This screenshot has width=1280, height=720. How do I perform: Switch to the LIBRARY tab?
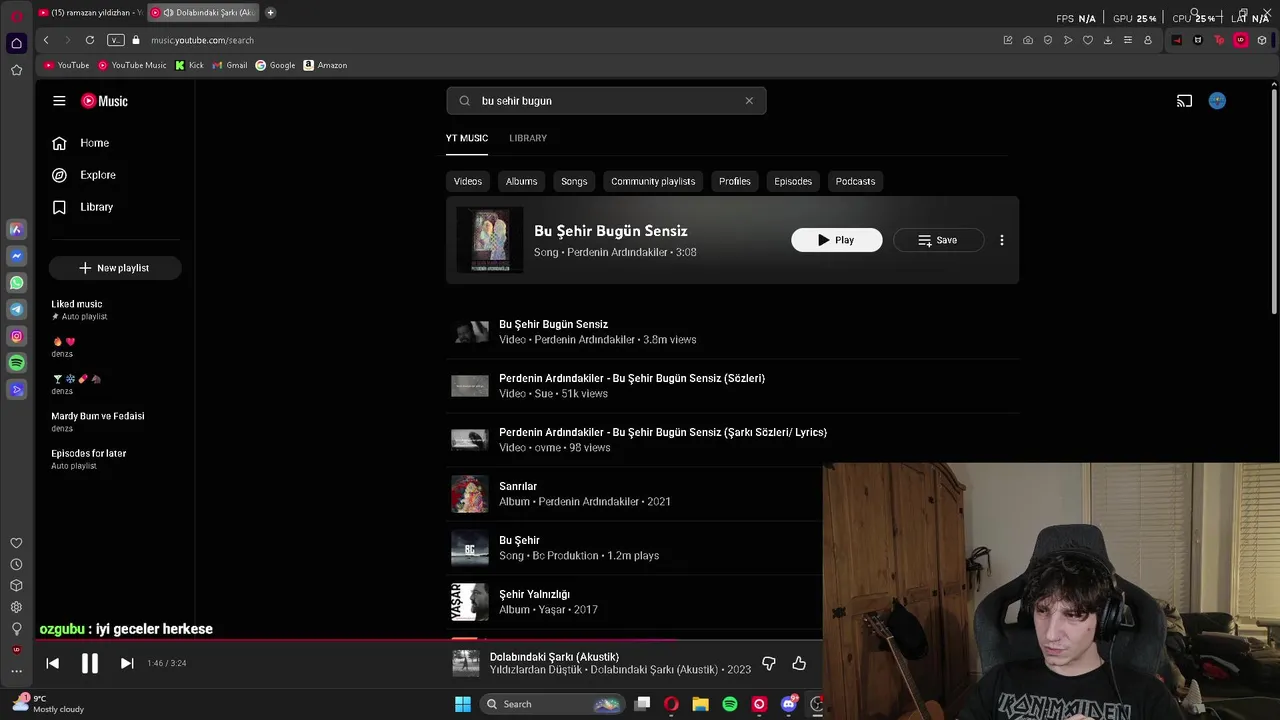coord(528,138)
